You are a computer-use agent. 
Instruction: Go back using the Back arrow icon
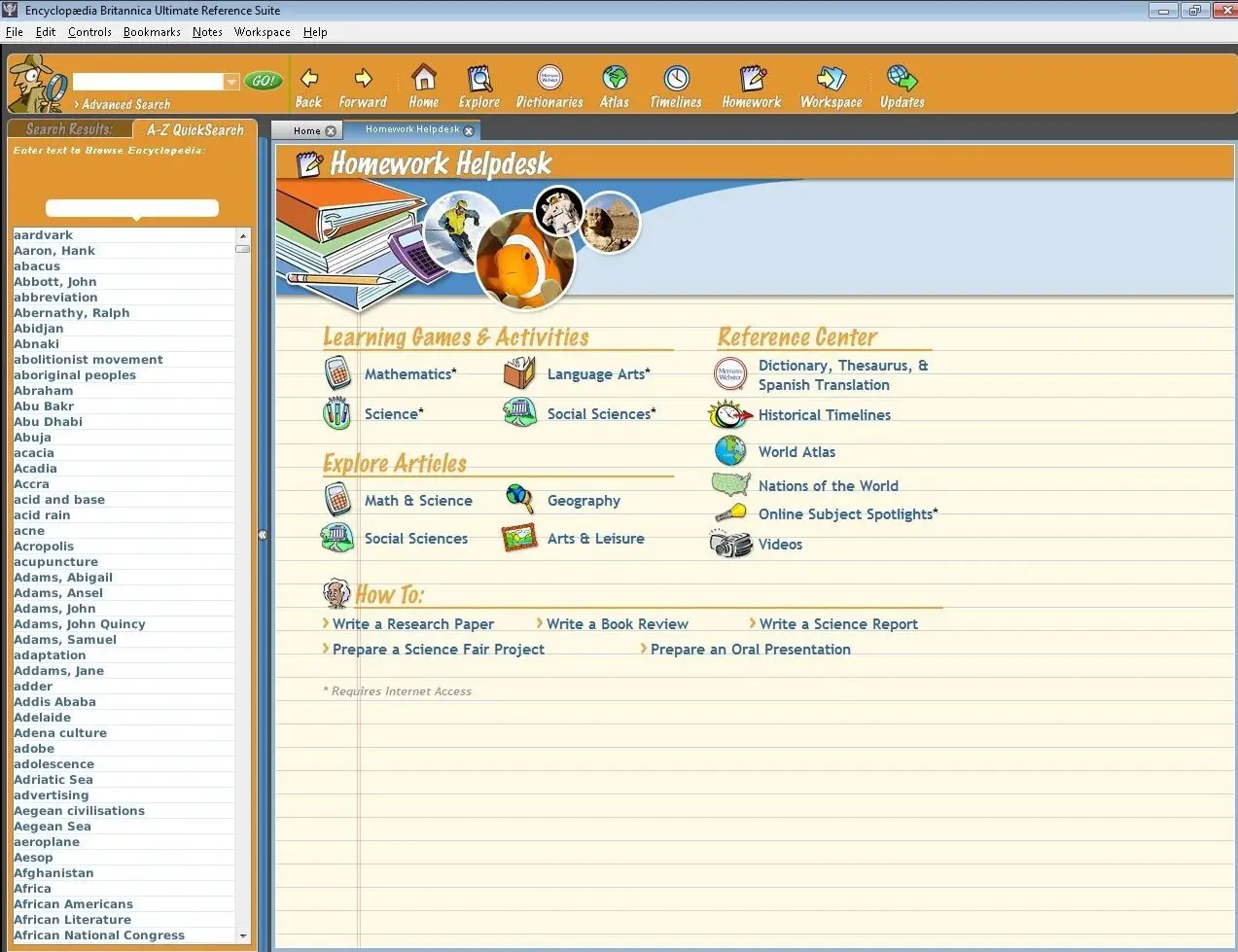point(309,79)
